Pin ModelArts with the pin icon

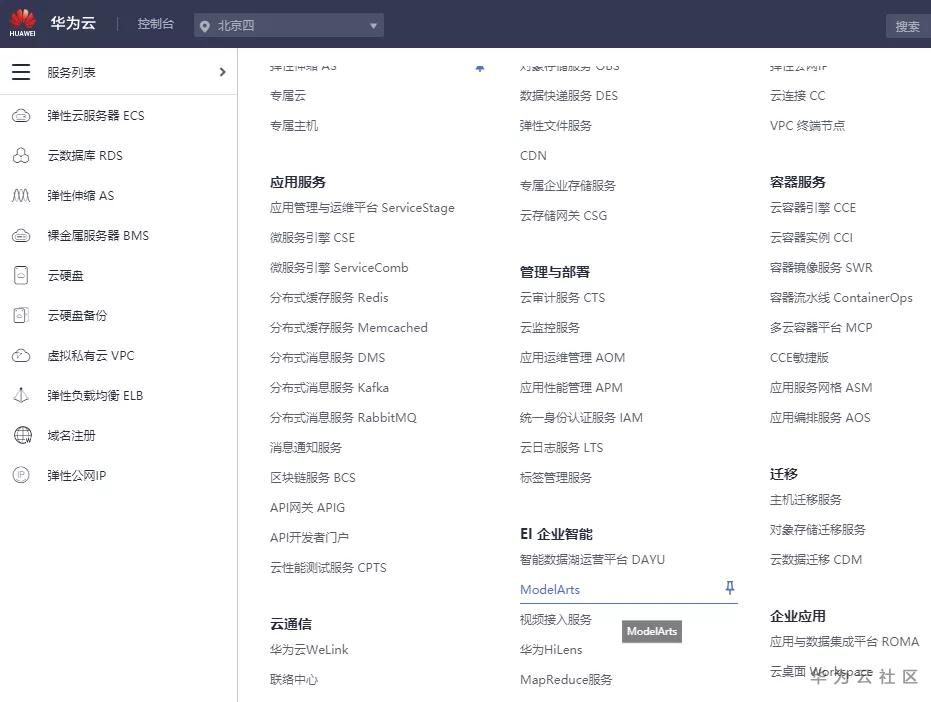click(x=730, y=587)
